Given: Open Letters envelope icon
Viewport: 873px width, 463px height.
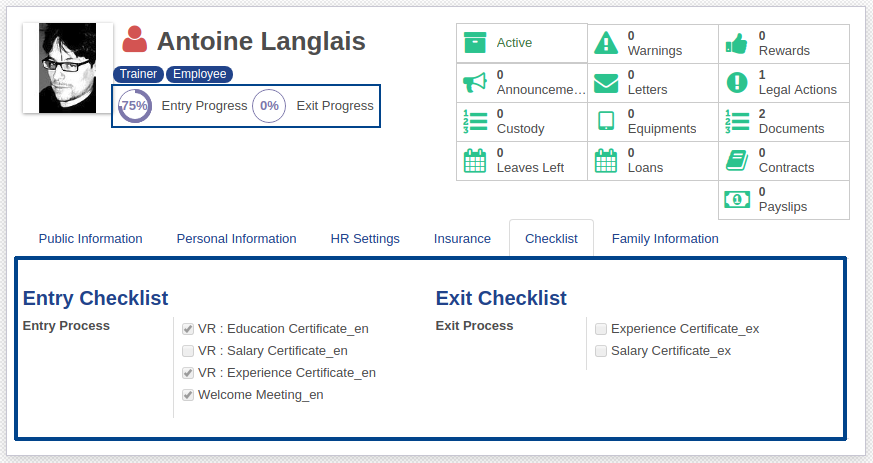Looking at the screenshot, I should [606, 82].
